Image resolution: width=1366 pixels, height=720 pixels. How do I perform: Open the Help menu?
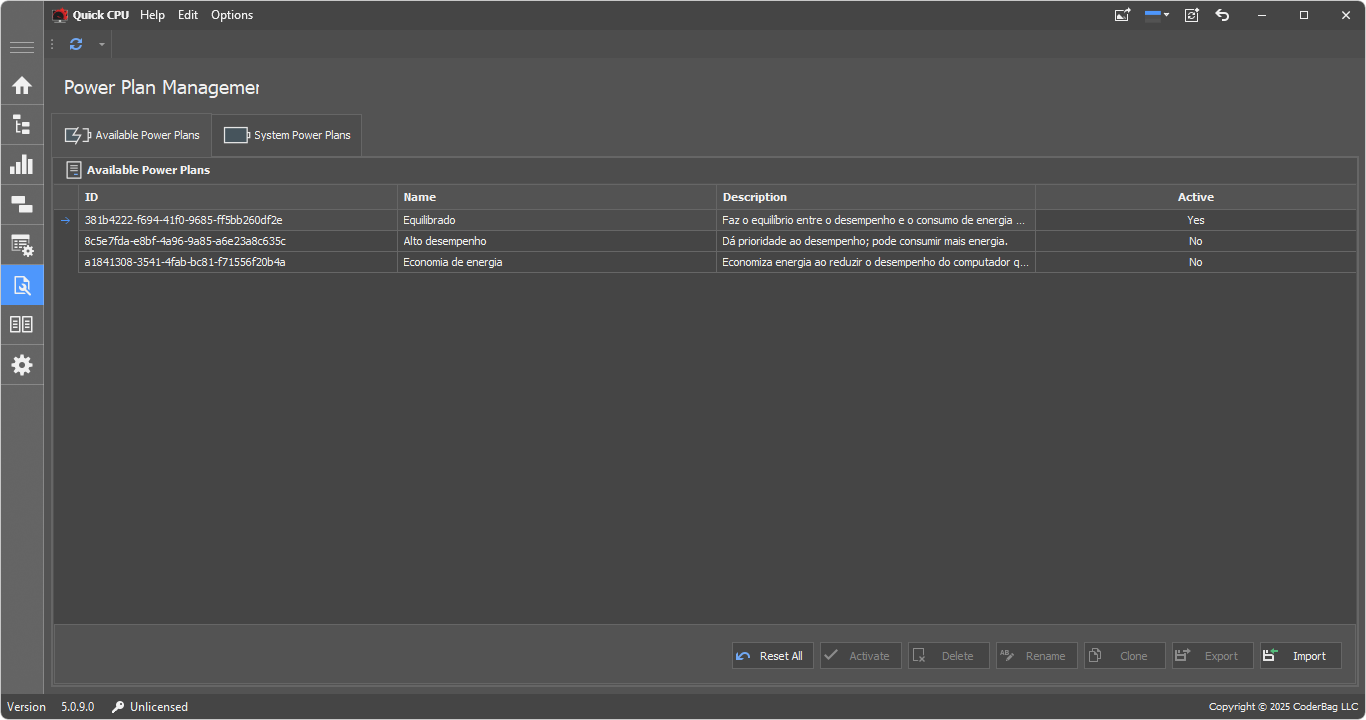pyautogui.click(x=152, y=15)
